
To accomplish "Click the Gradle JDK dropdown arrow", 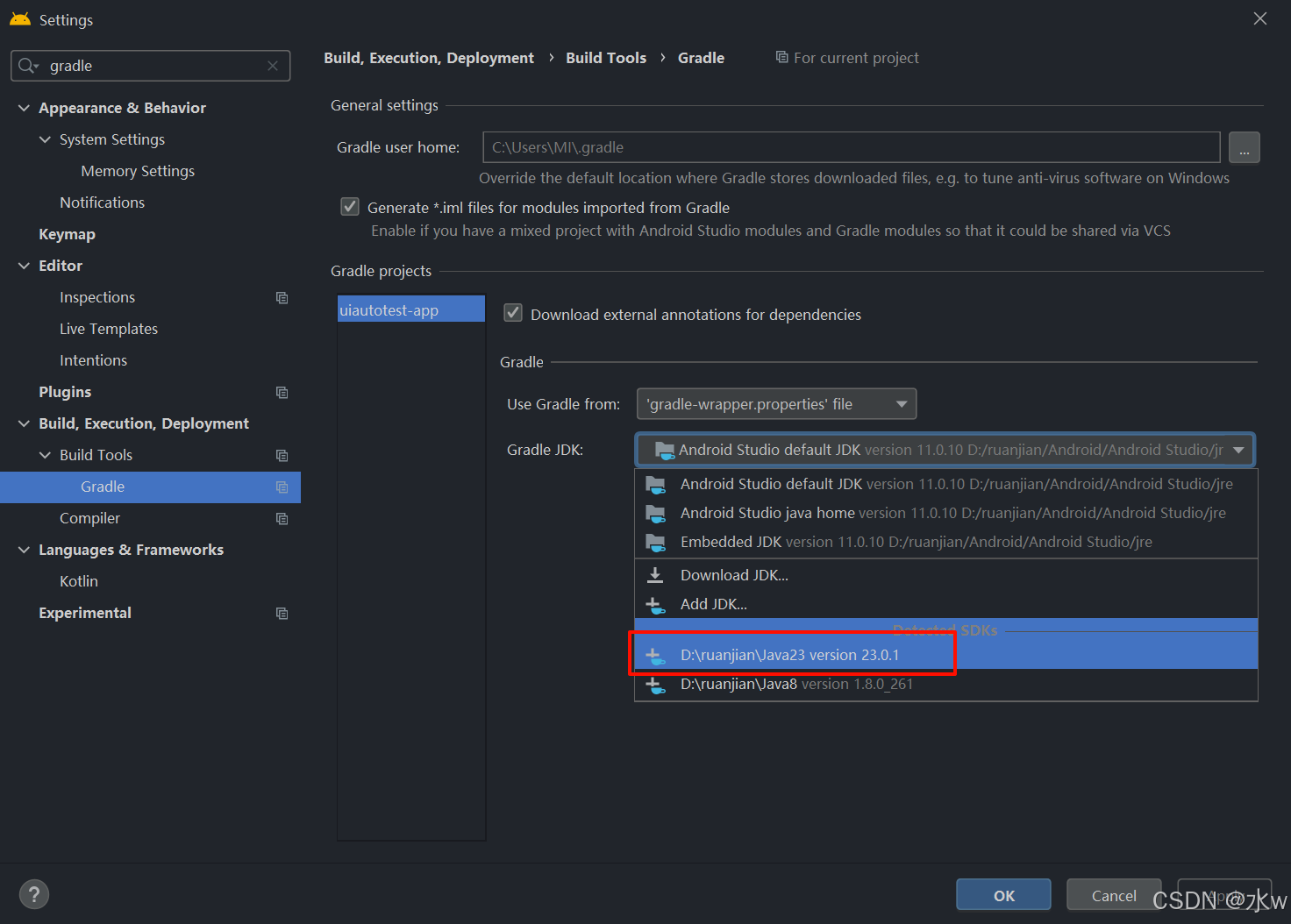I will 1238,450.
